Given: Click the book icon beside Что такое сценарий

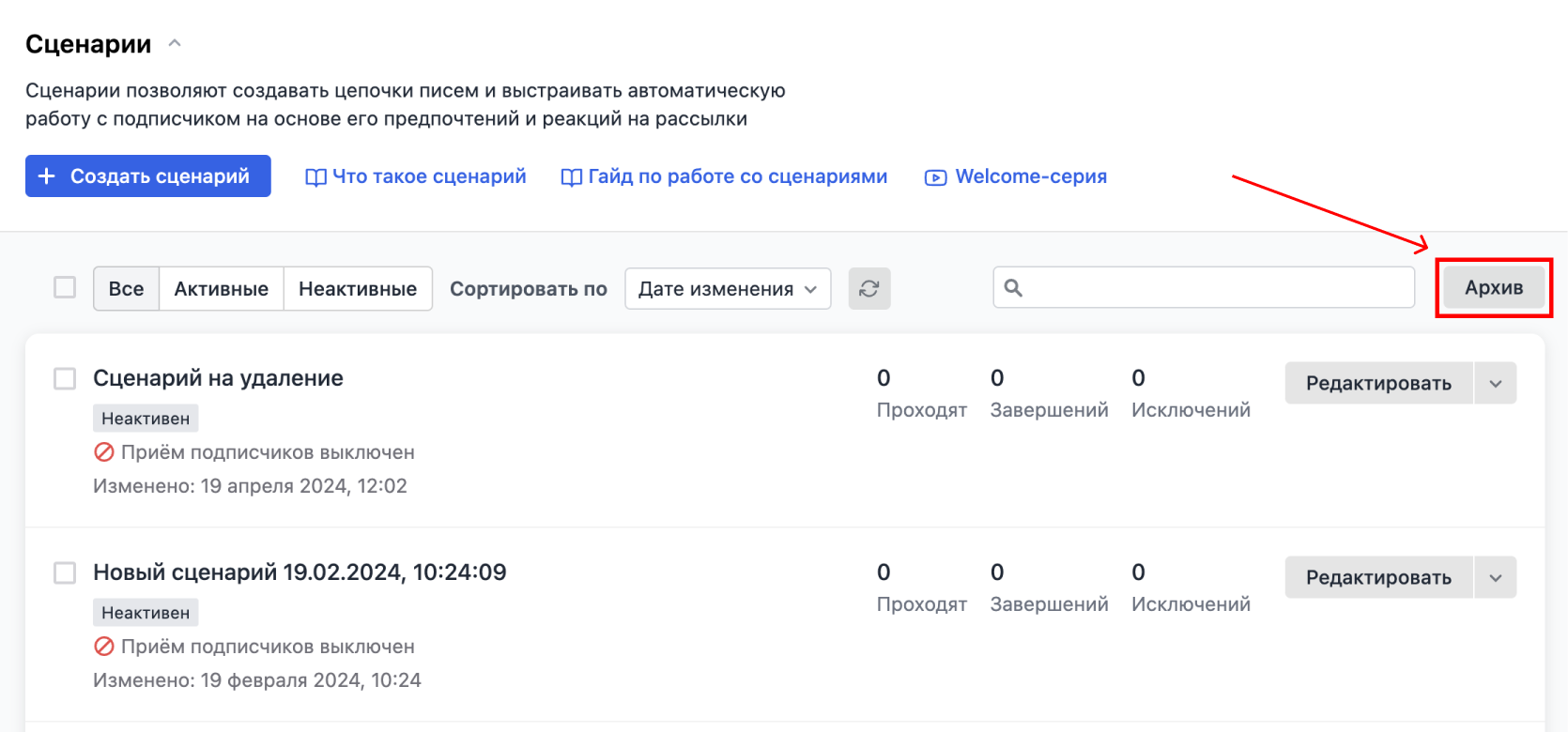Looking at the screenshot, I should click(x=315, y=177).
